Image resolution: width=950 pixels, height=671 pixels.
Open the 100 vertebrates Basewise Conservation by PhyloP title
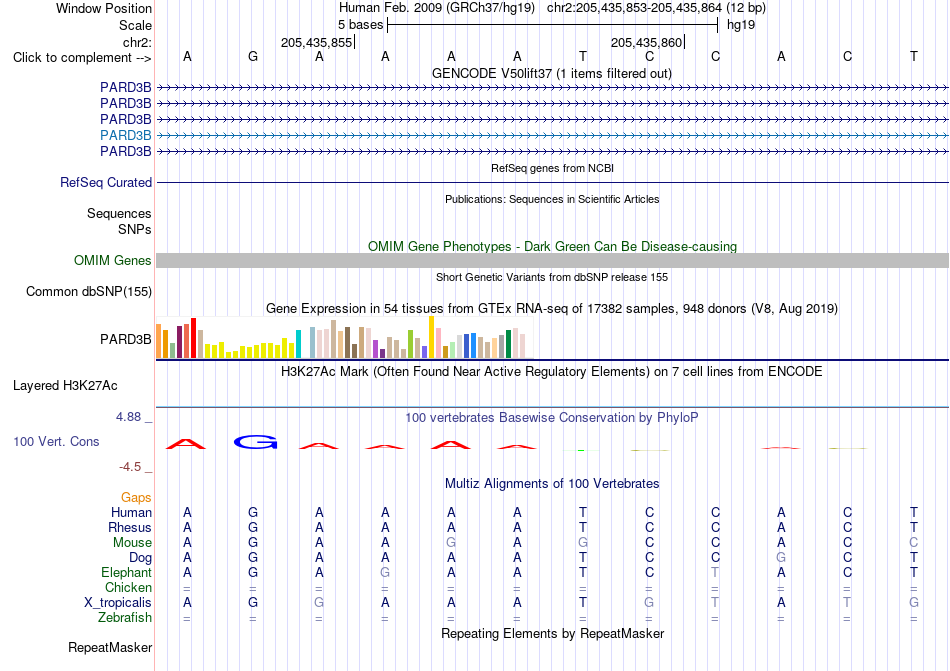click(x=551, y=417)
